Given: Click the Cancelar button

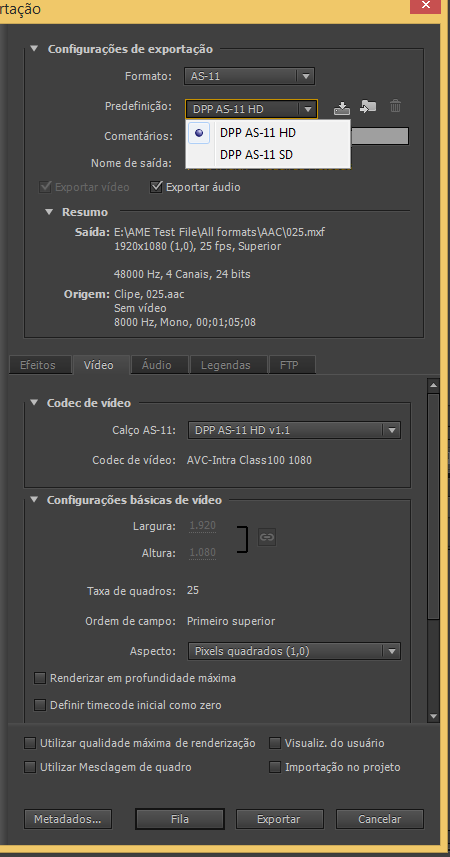Looking at the screenshot, I should tap(379, 819).
